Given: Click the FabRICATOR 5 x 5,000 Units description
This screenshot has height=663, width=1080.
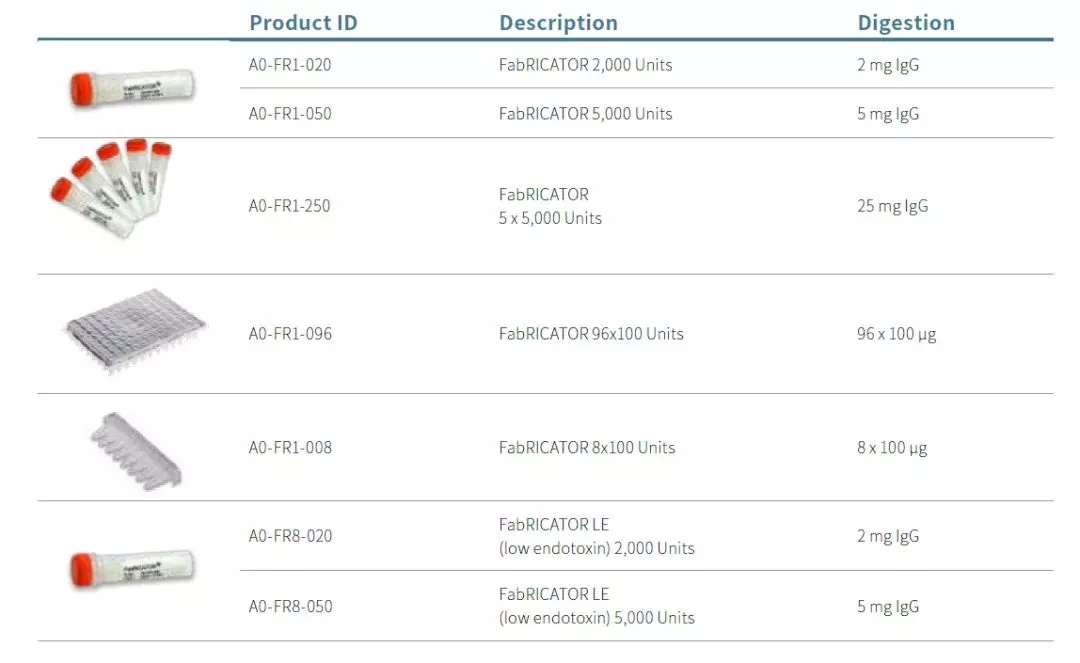Looking at the screenshot, I should [x=550, y=206].
